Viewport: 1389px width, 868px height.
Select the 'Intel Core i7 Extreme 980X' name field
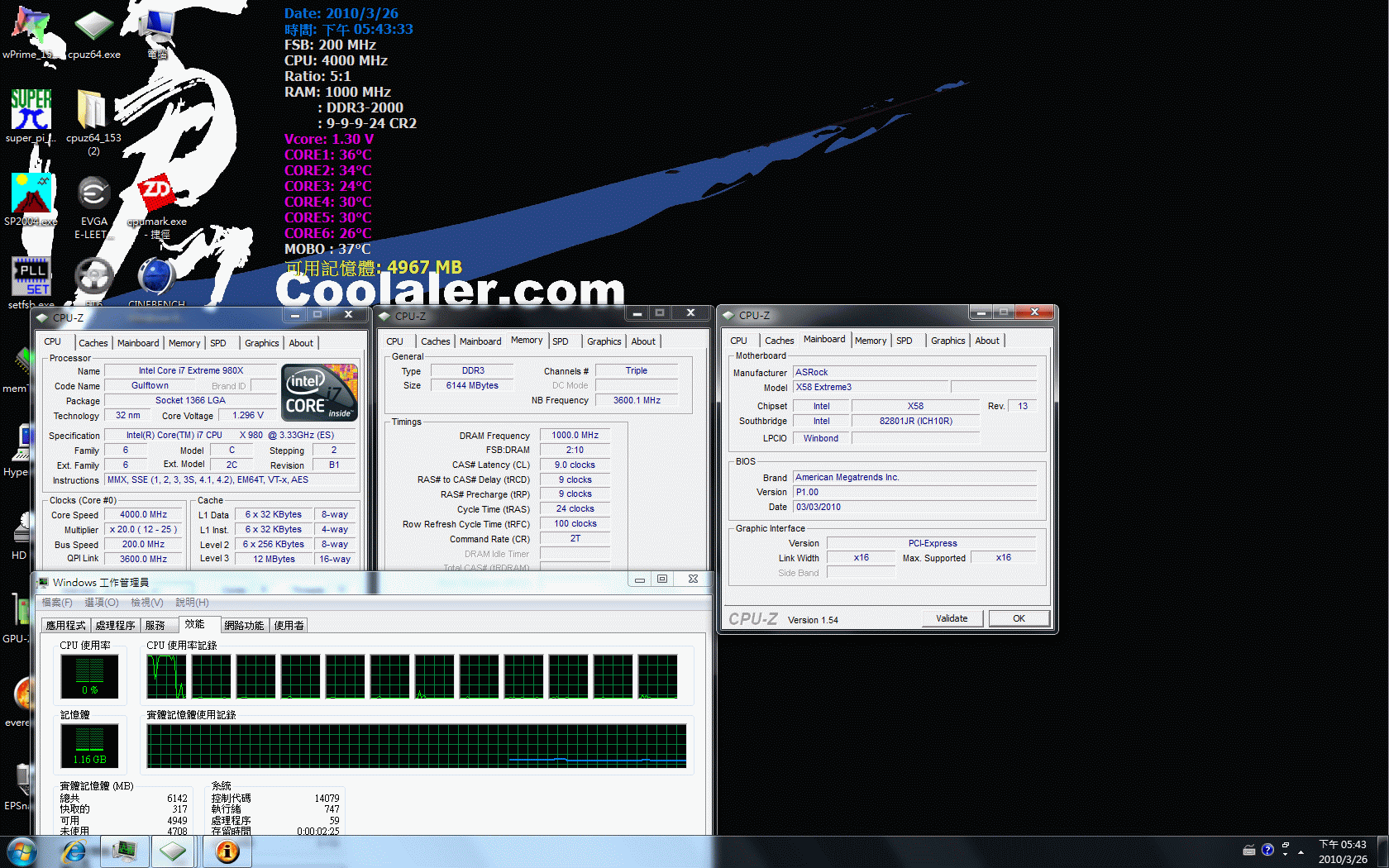tap(190, 371)
